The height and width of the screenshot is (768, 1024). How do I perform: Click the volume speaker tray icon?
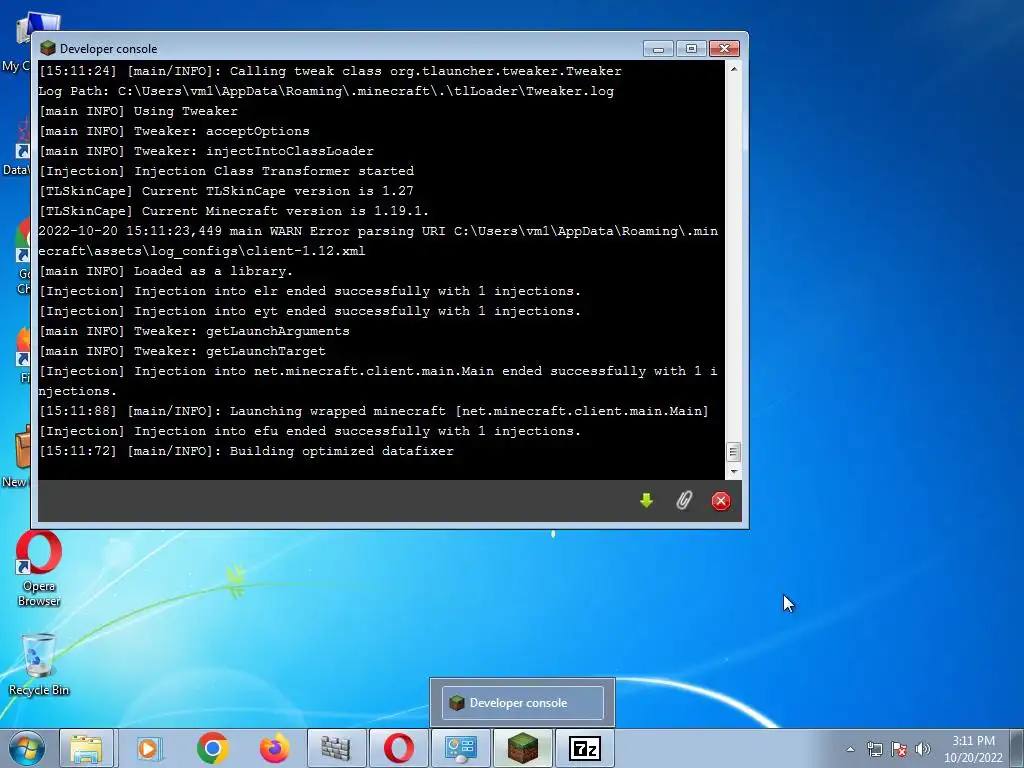click(x=923, y=749)
